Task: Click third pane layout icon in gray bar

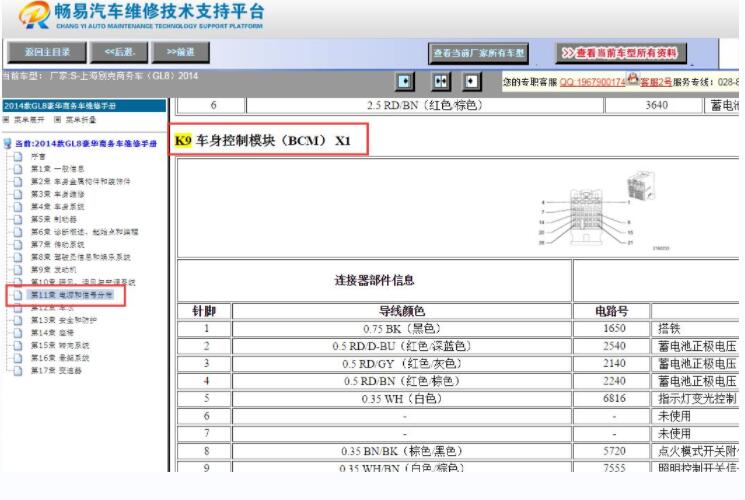Action: [x=471, y=81]
